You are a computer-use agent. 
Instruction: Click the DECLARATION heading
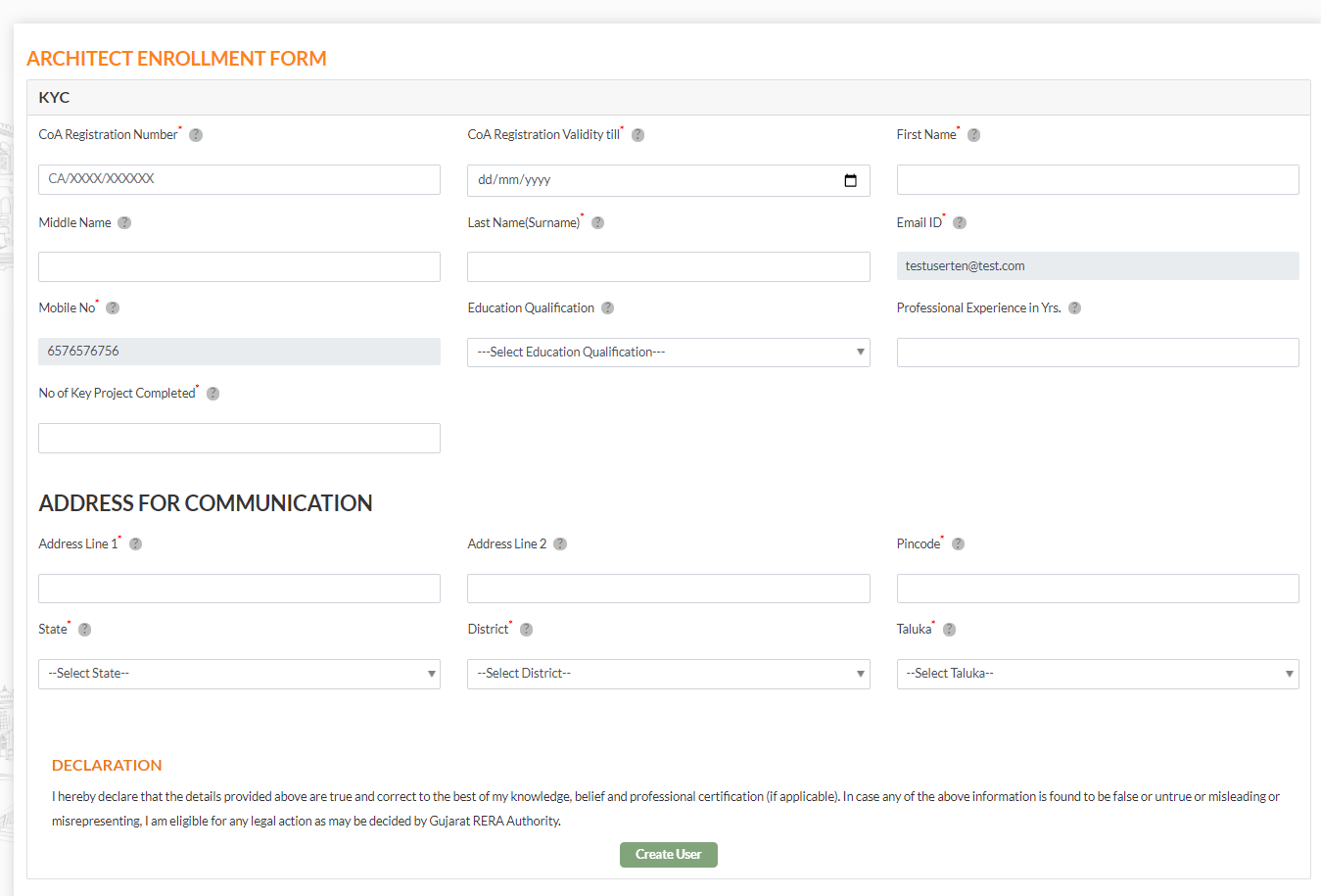[x=107, y=766]
